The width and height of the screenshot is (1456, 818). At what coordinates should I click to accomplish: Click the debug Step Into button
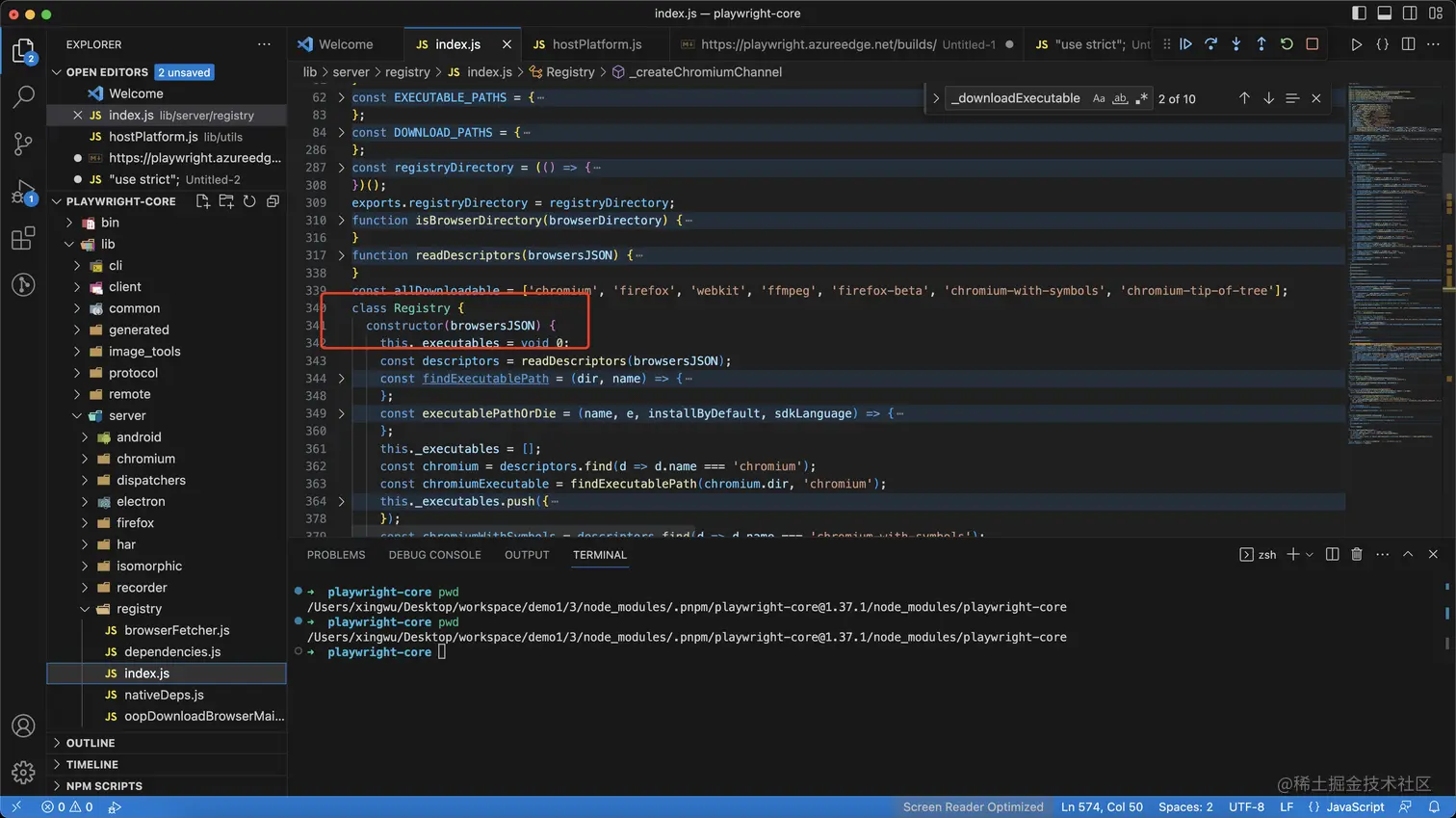[x=1236, y=44]
